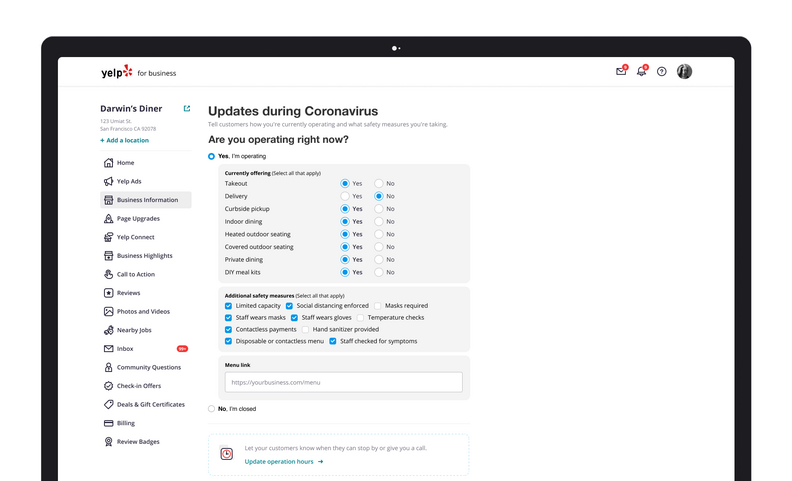Set Private dining to No
792x481 pixels.
coord(378,259)
